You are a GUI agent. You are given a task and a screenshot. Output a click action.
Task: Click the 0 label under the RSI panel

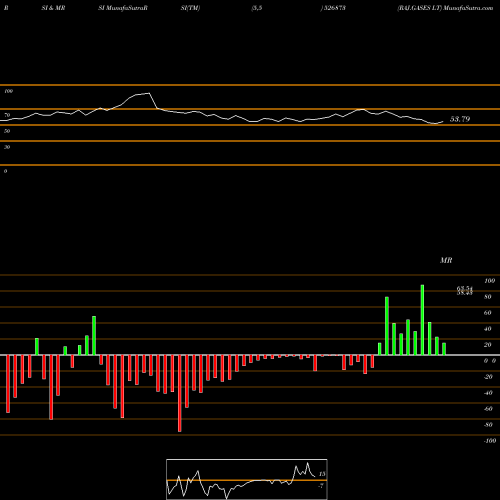point(5,171)
